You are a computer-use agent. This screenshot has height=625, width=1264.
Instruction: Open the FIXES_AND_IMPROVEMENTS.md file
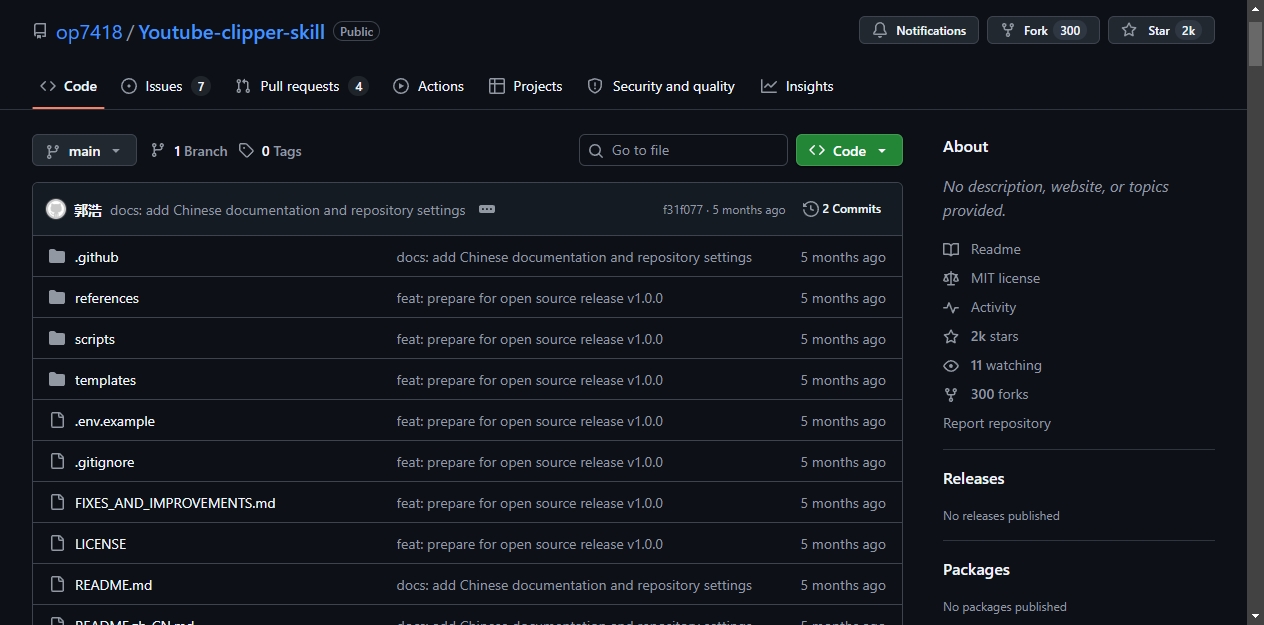pos(175,503)
